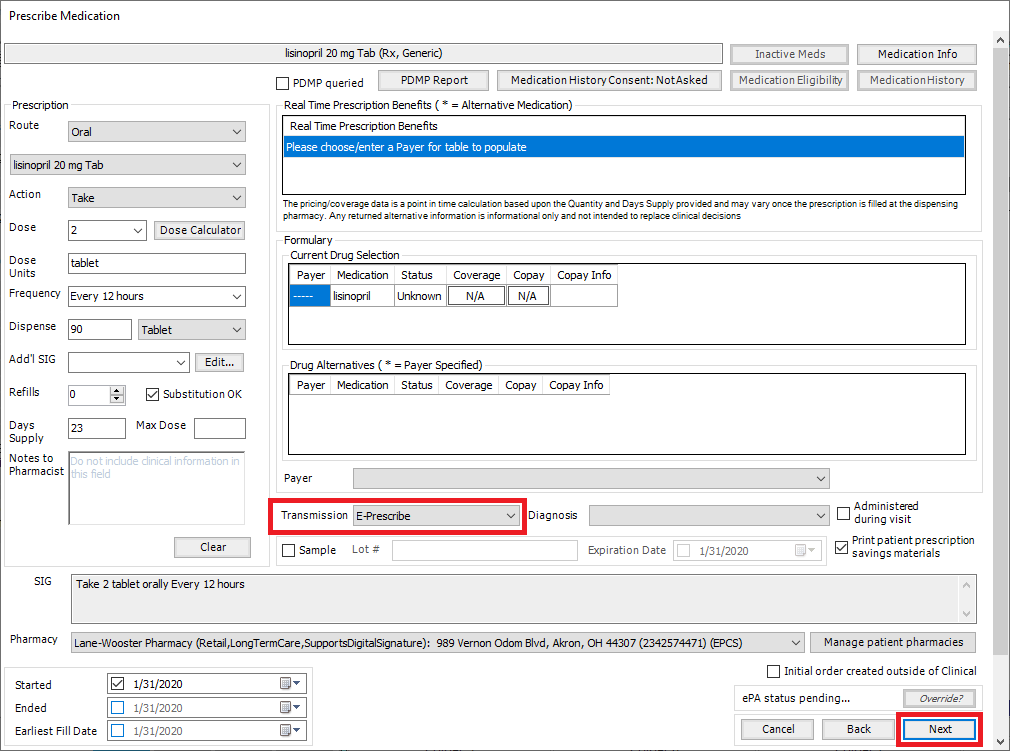Click the Inactive Meds button
Image resolution: width=1010 pixels, height=751 pixels.
click(789, 54)
